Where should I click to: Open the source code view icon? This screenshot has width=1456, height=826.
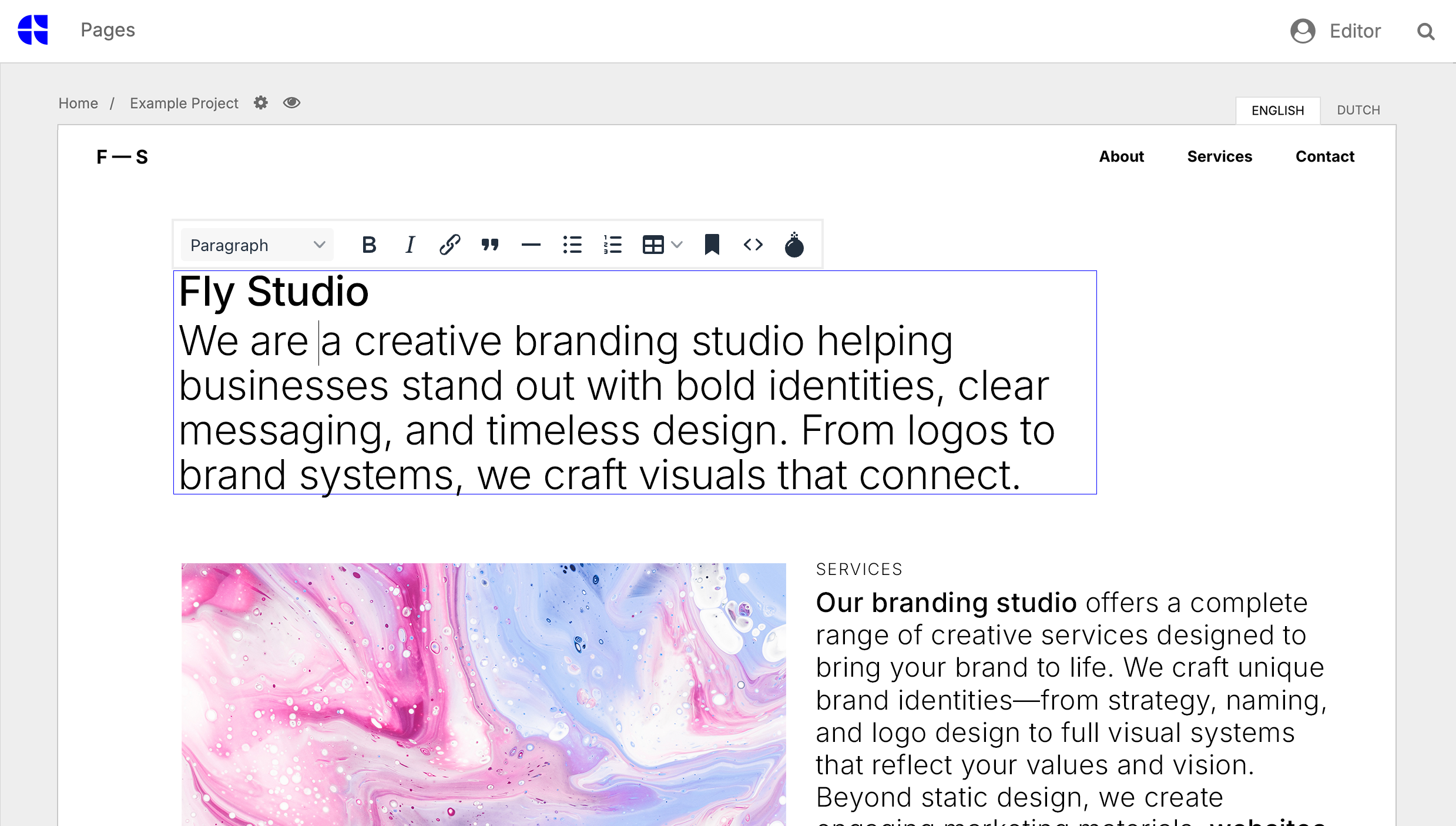753,245
